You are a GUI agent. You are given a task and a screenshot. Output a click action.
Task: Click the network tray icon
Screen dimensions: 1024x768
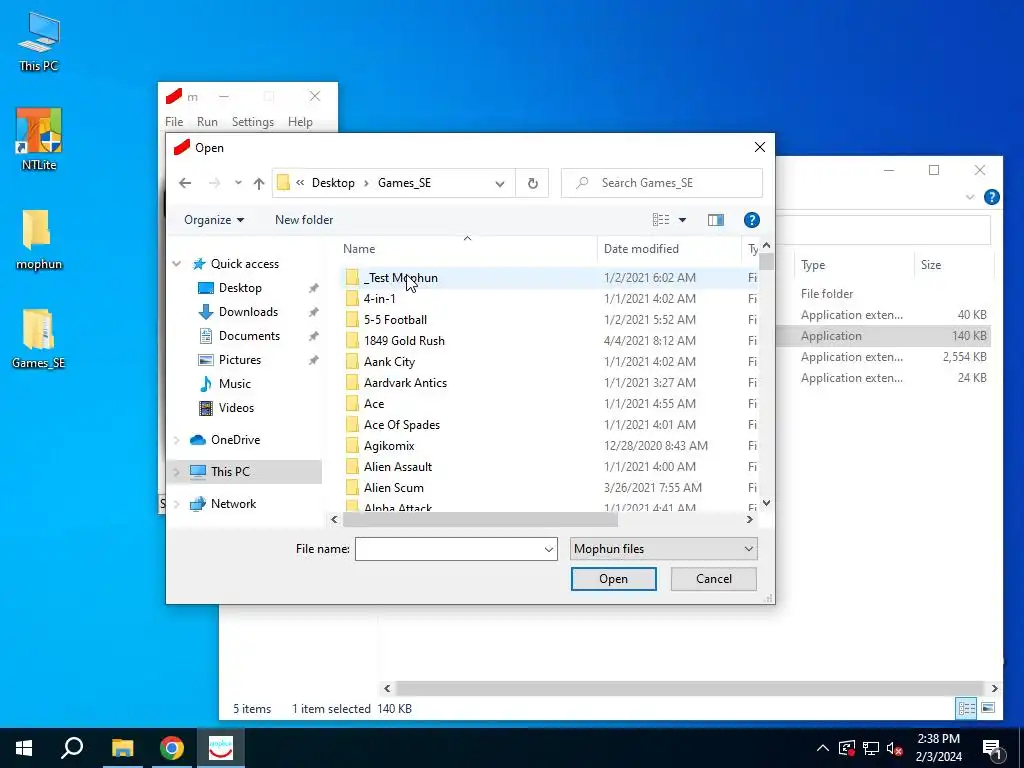[871, 748]
